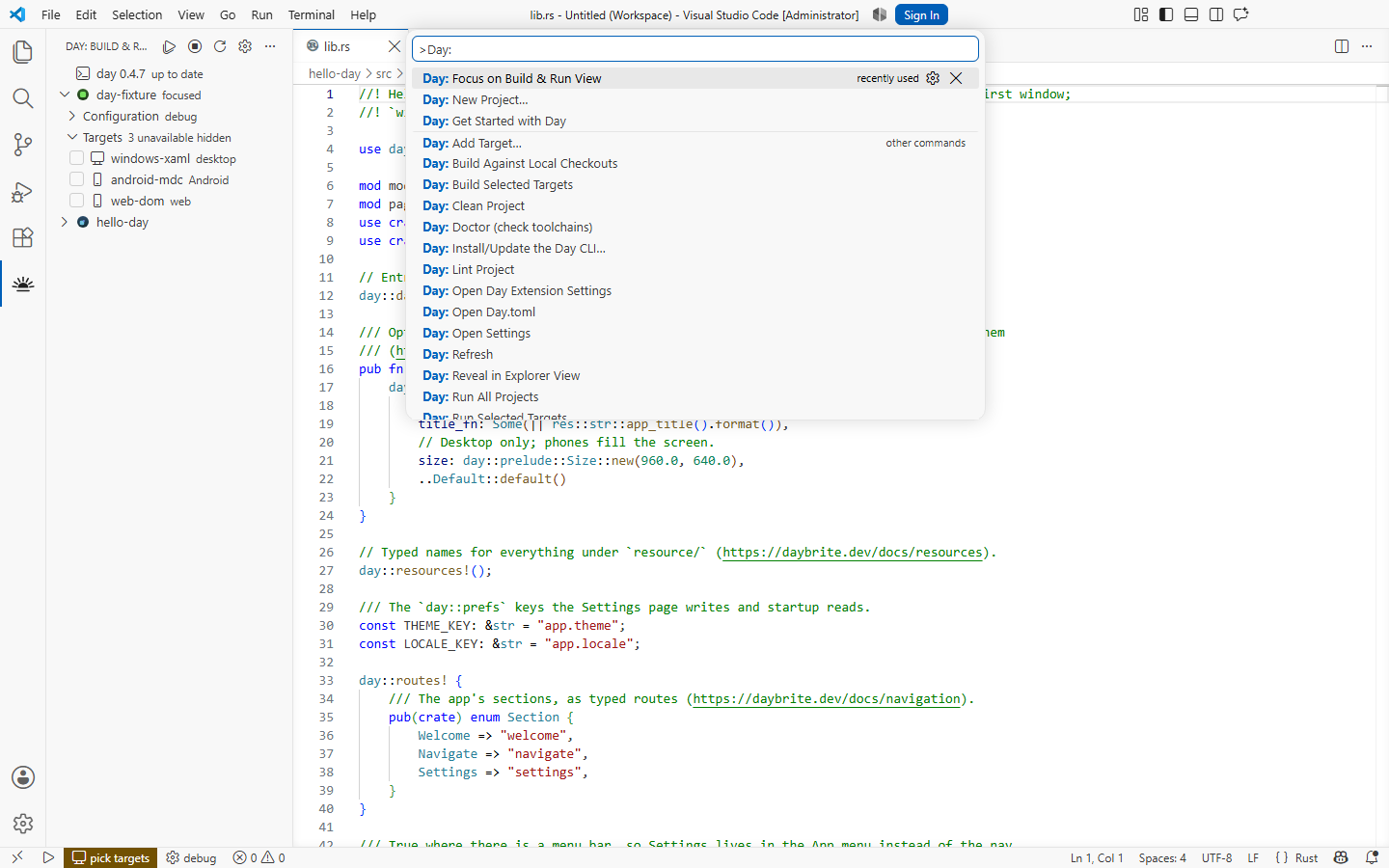The image size is (1389, 868).
Task: Open Copilot status icon in status bar
Action: [x=1341, y=857]
